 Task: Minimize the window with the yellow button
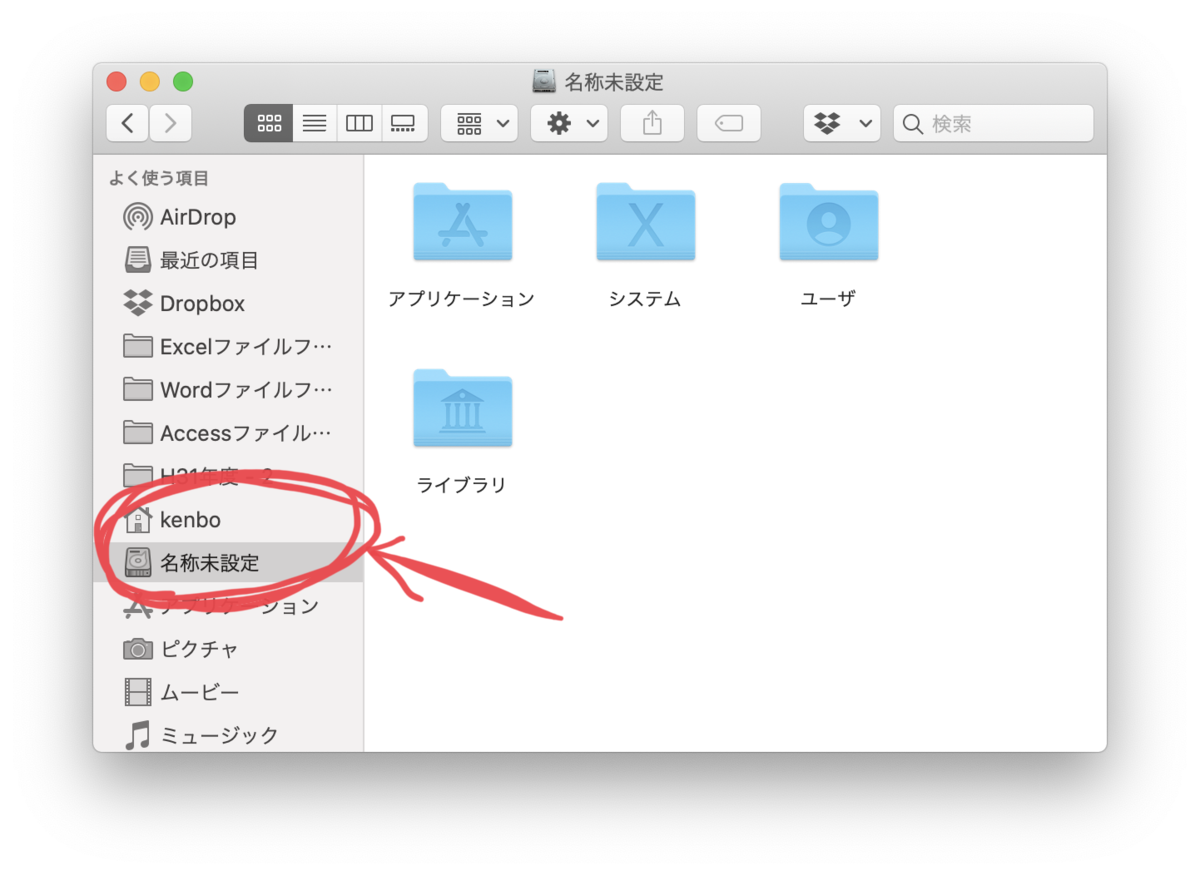click(x=150, y=82)
